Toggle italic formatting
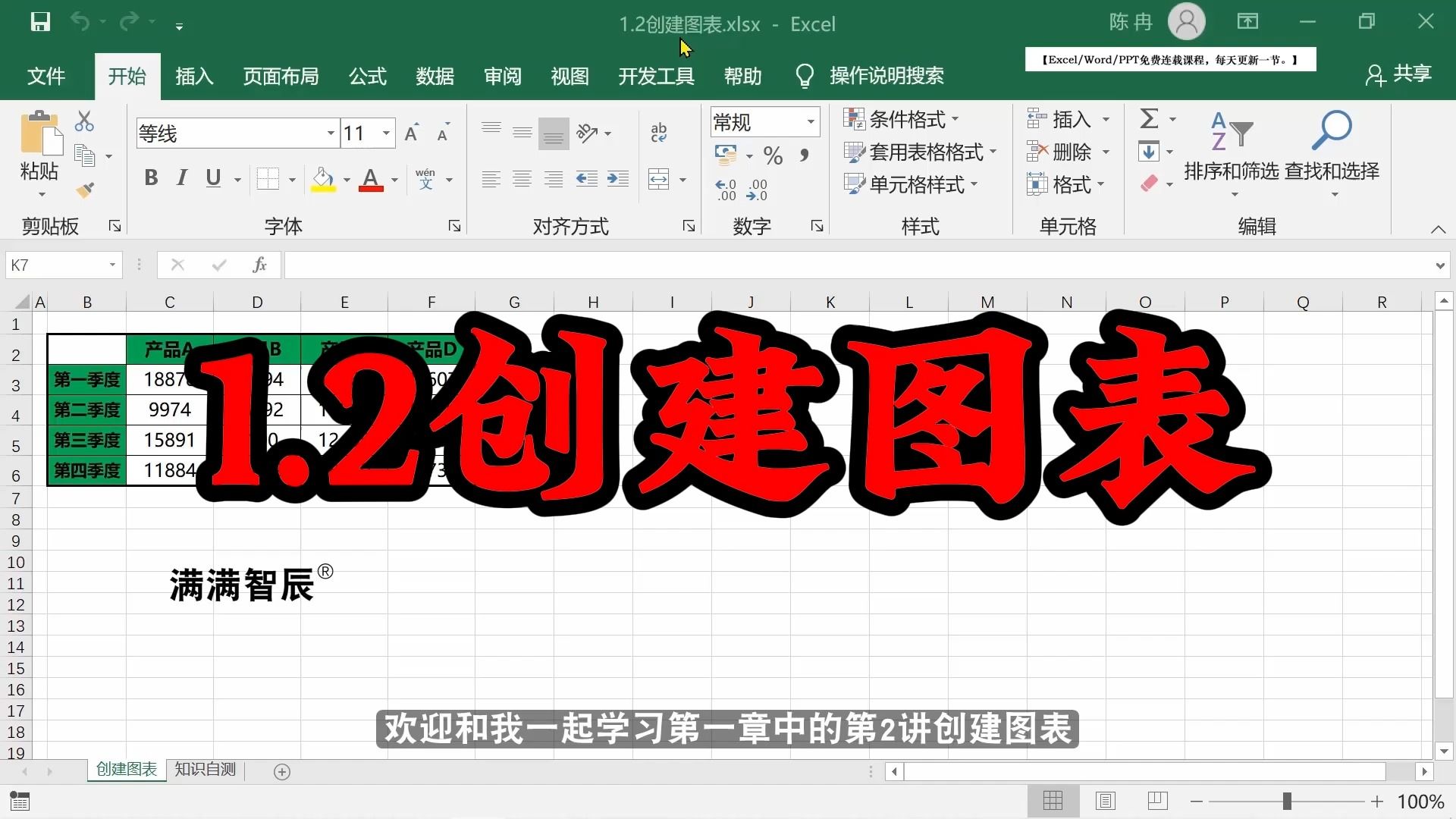The image size is (1456, 819). pyautogui.click(x=181, y=178)
